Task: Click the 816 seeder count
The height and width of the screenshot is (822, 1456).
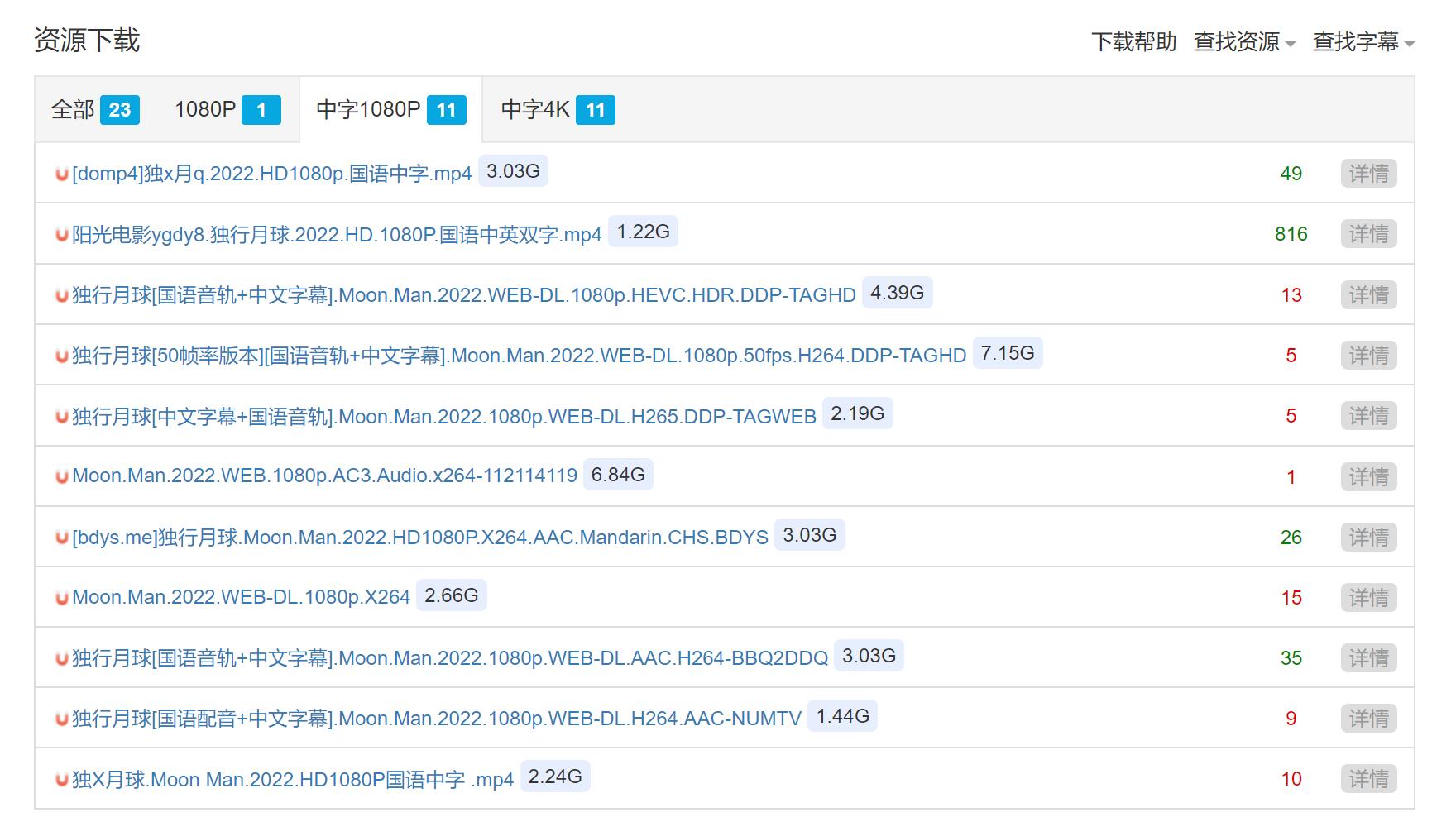Action: 1291,234
